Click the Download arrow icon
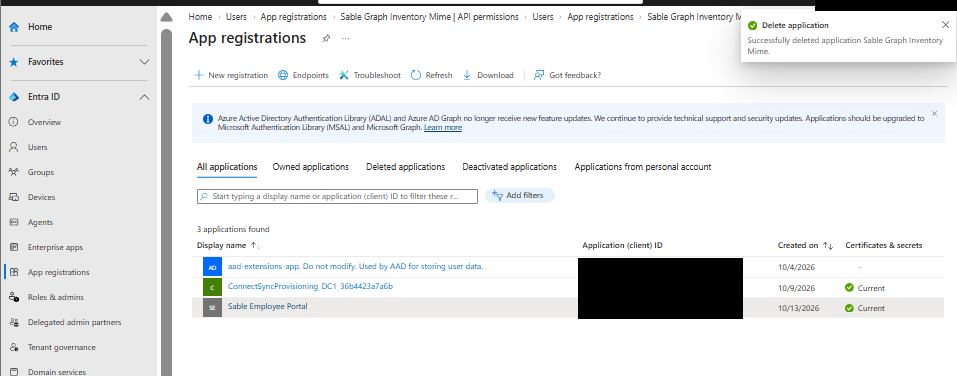 [467, 75]
